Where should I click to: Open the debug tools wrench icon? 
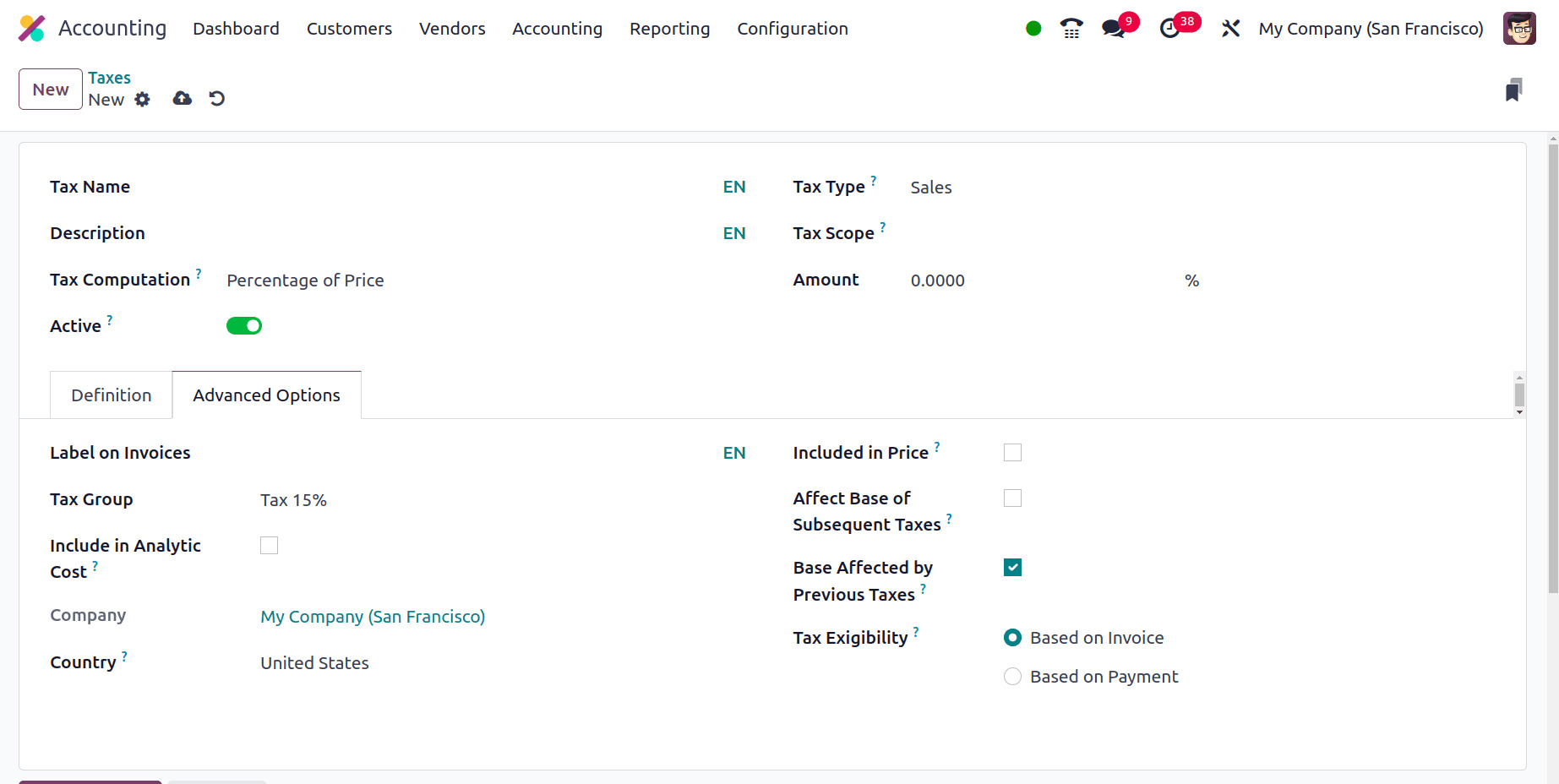(1230, 29)
